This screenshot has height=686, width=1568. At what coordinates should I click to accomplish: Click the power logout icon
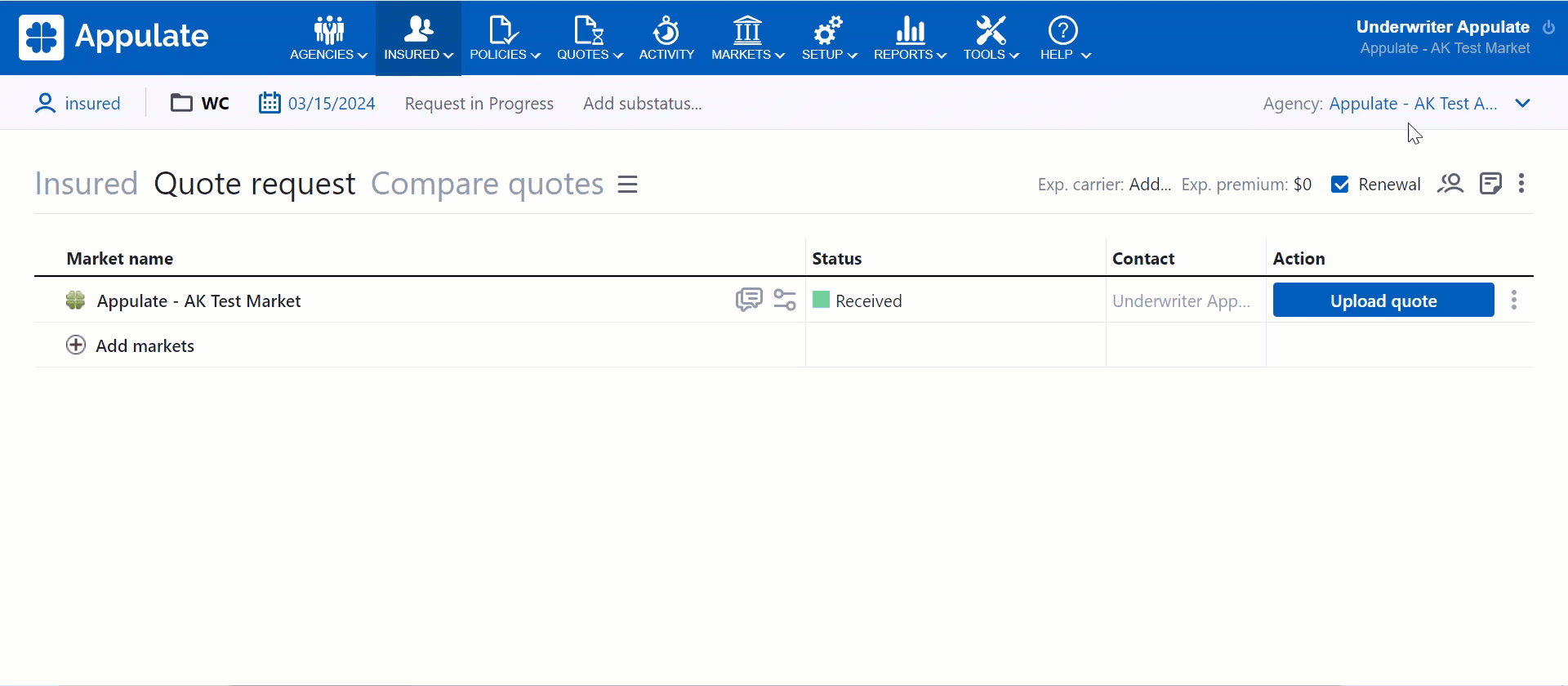[1548, 27]
